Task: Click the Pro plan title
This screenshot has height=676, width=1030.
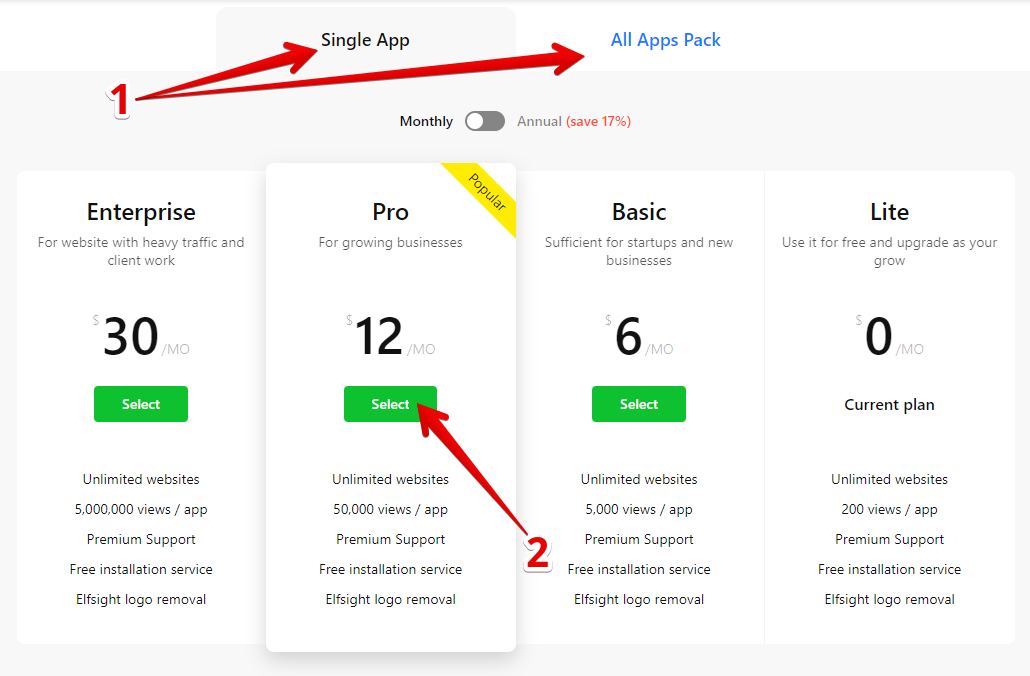Action: click(x=390, y=211)
